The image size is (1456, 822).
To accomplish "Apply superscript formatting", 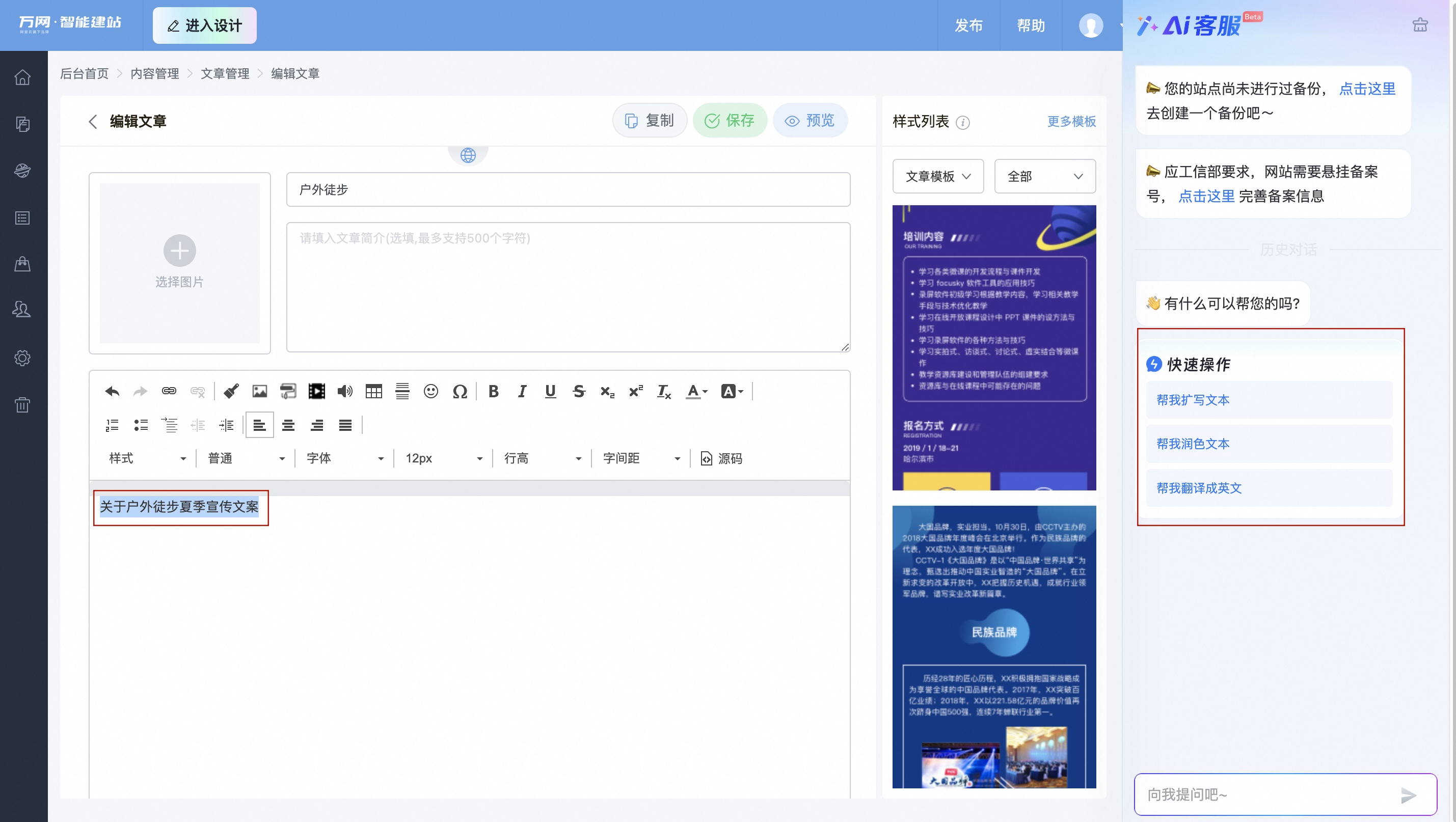I will [x=635, y=391].
